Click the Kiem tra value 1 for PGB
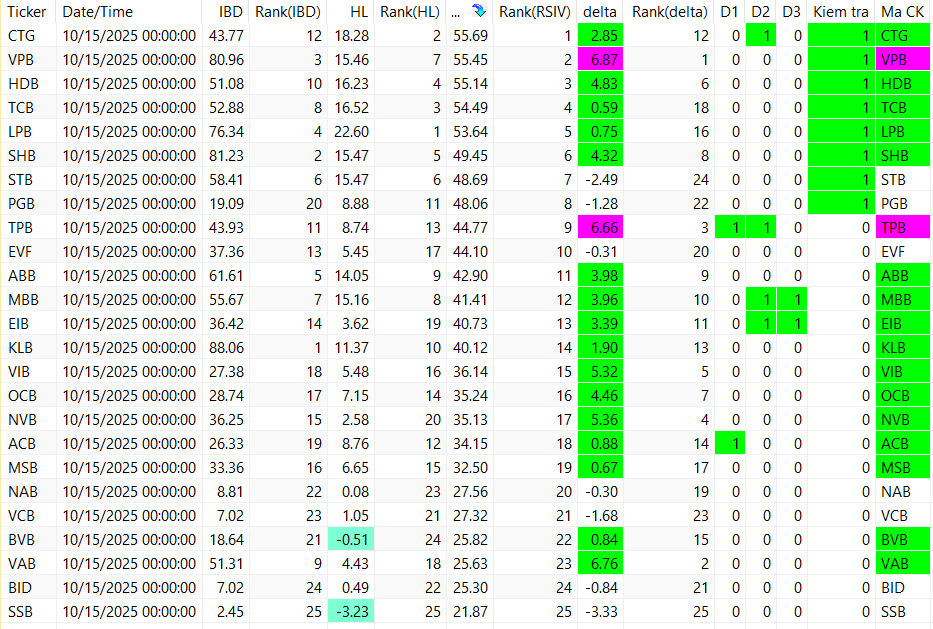Image resolution: width=933 pixels, height=629 pixels. [x=841, y=204]
